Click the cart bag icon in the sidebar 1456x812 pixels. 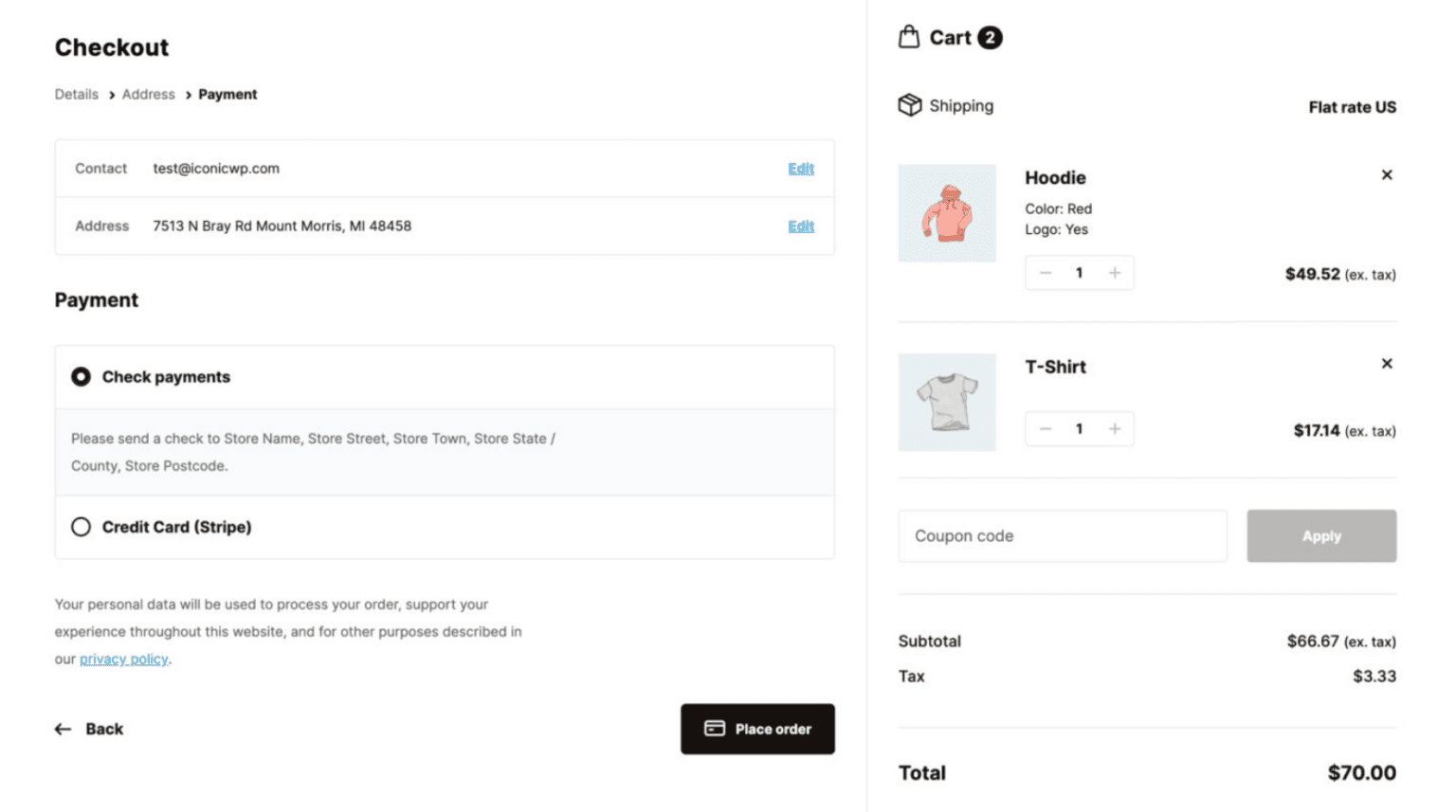pyautogui.click(x=908, y=36)
